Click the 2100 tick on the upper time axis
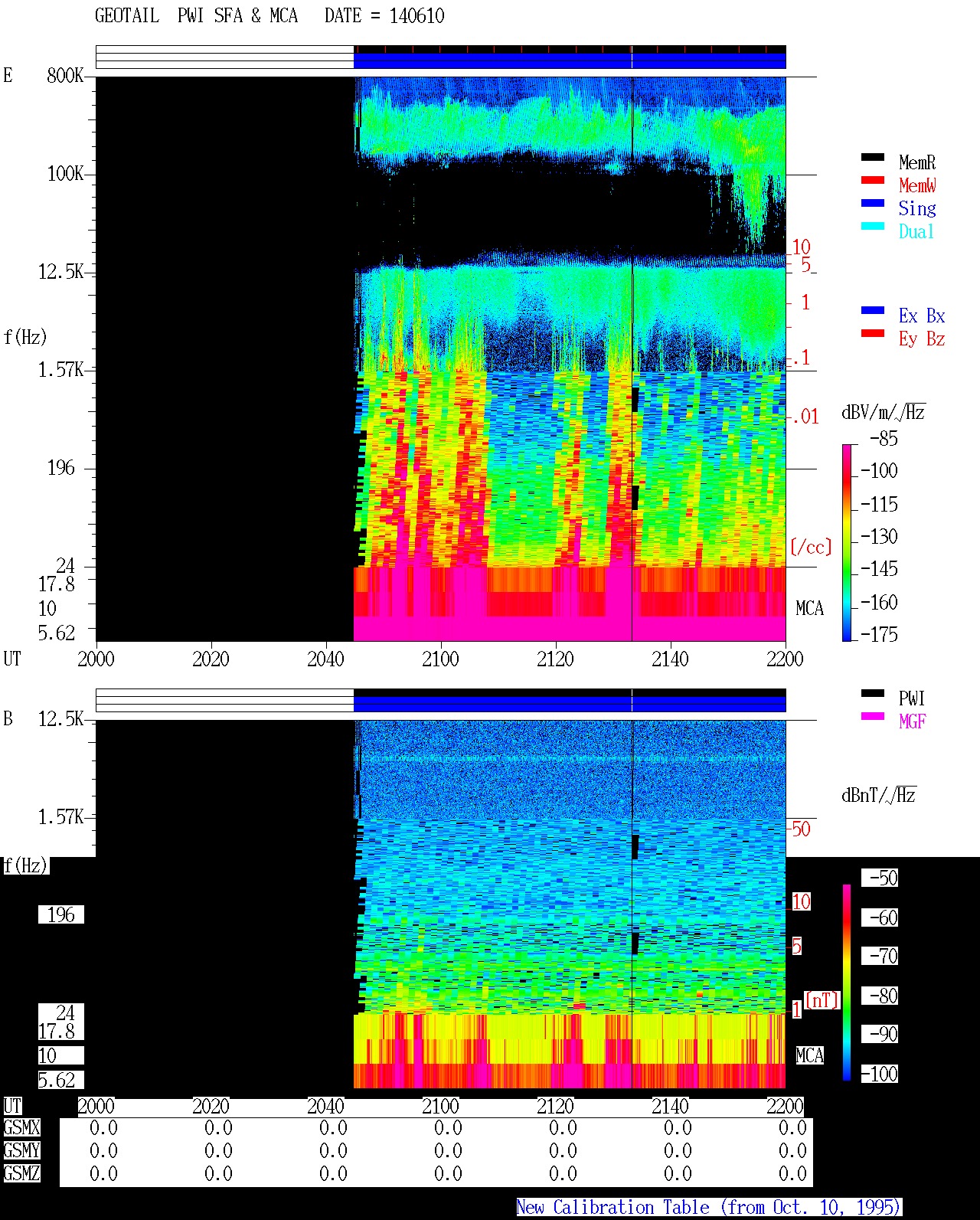 point(440,659)
